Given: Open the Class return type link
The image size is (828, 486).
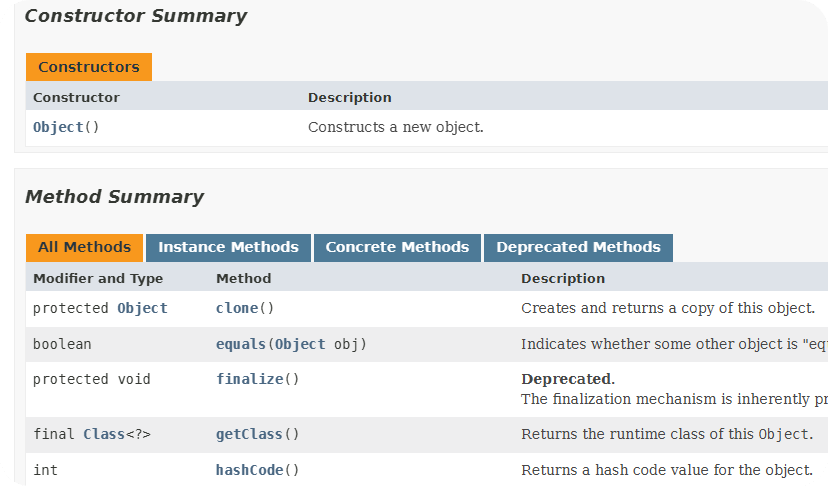Looking at the screenshot, I should (104, 434).
